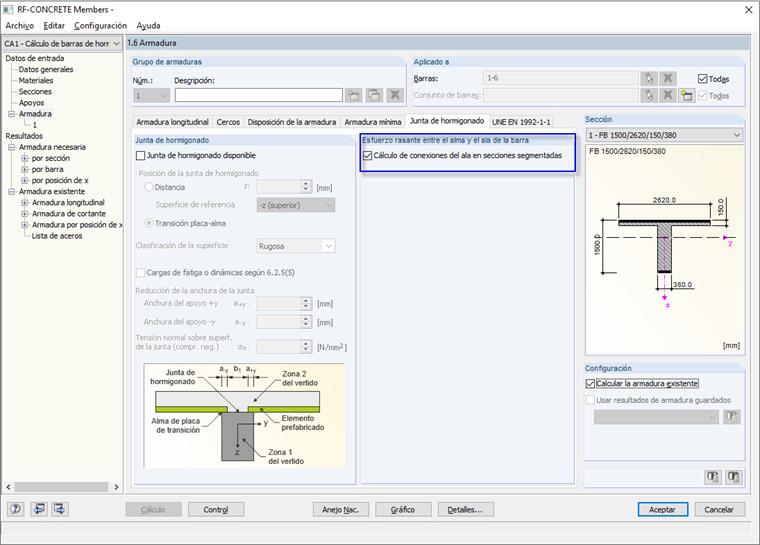The height and width of the screenshot is (545, 760).
Task: Open the CA1 case dropdown
Action: pos(116,44)
